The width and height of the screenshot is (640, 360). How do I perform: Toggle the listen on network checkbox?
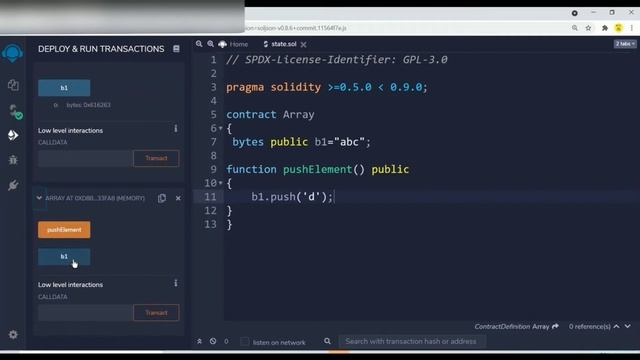[244, 342]
